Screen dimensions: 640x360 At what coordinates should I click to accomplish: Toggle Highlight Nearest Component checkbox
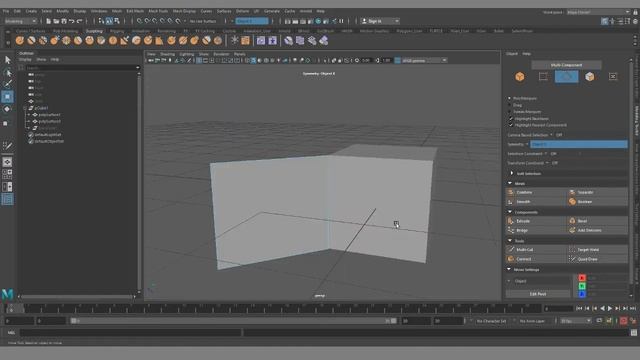point(511,125)
